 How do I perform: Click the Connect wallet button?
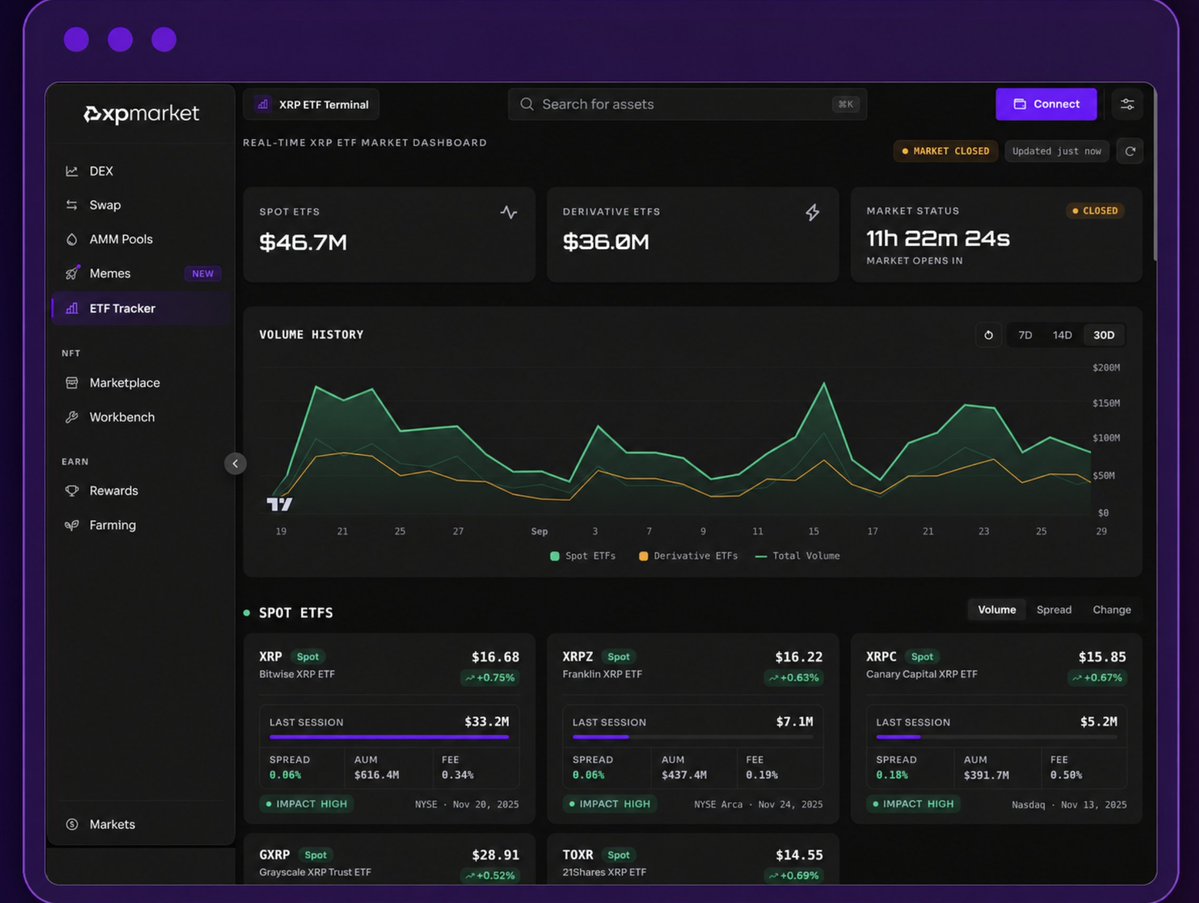point(1045,104)
